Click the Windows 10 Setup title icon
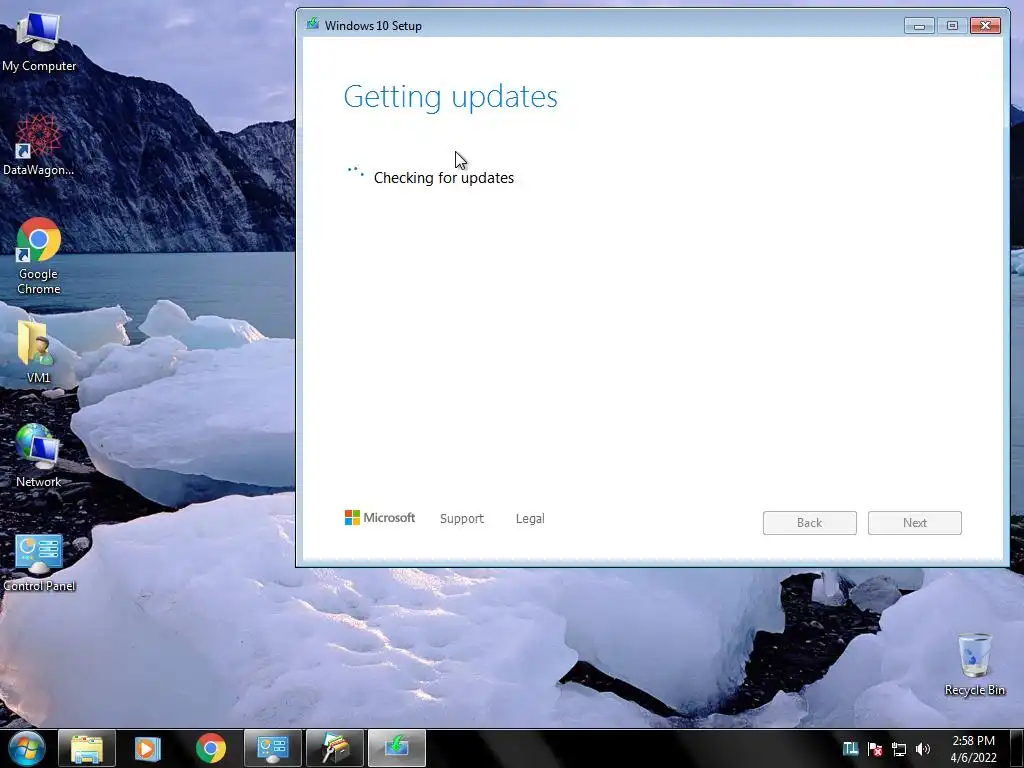 pyautogui.click(x=313, y=25)
